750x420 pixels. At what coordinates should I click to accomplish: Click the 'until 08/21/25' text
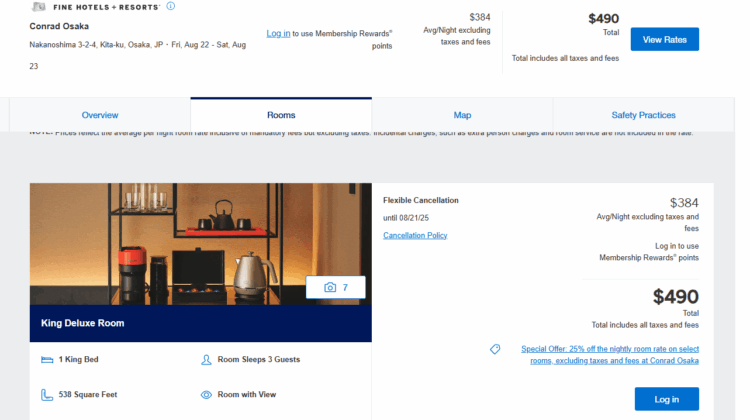tap(406, 218)
